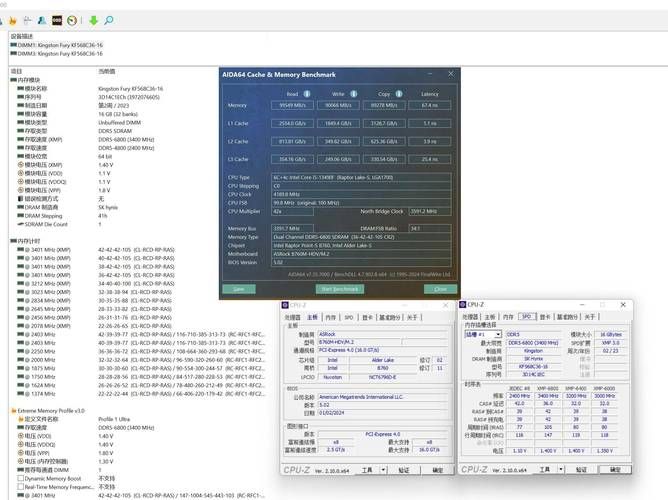668x500 pixels.
Task: Click Start Benchmark button
Action: pos(340,289)
